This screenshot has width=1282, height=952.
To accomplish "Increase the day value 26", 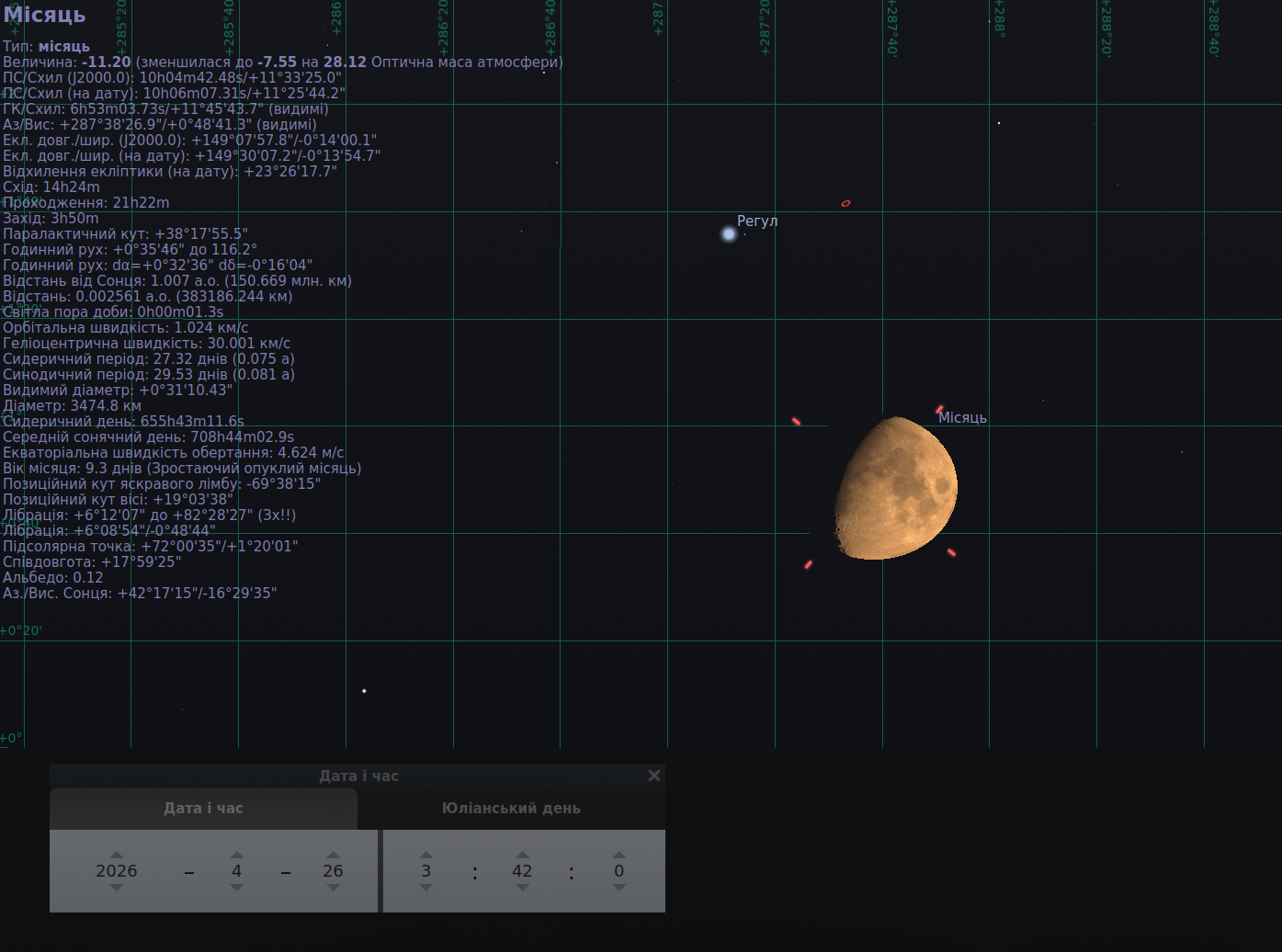I will pyautogui.click(x=334, y=855).
